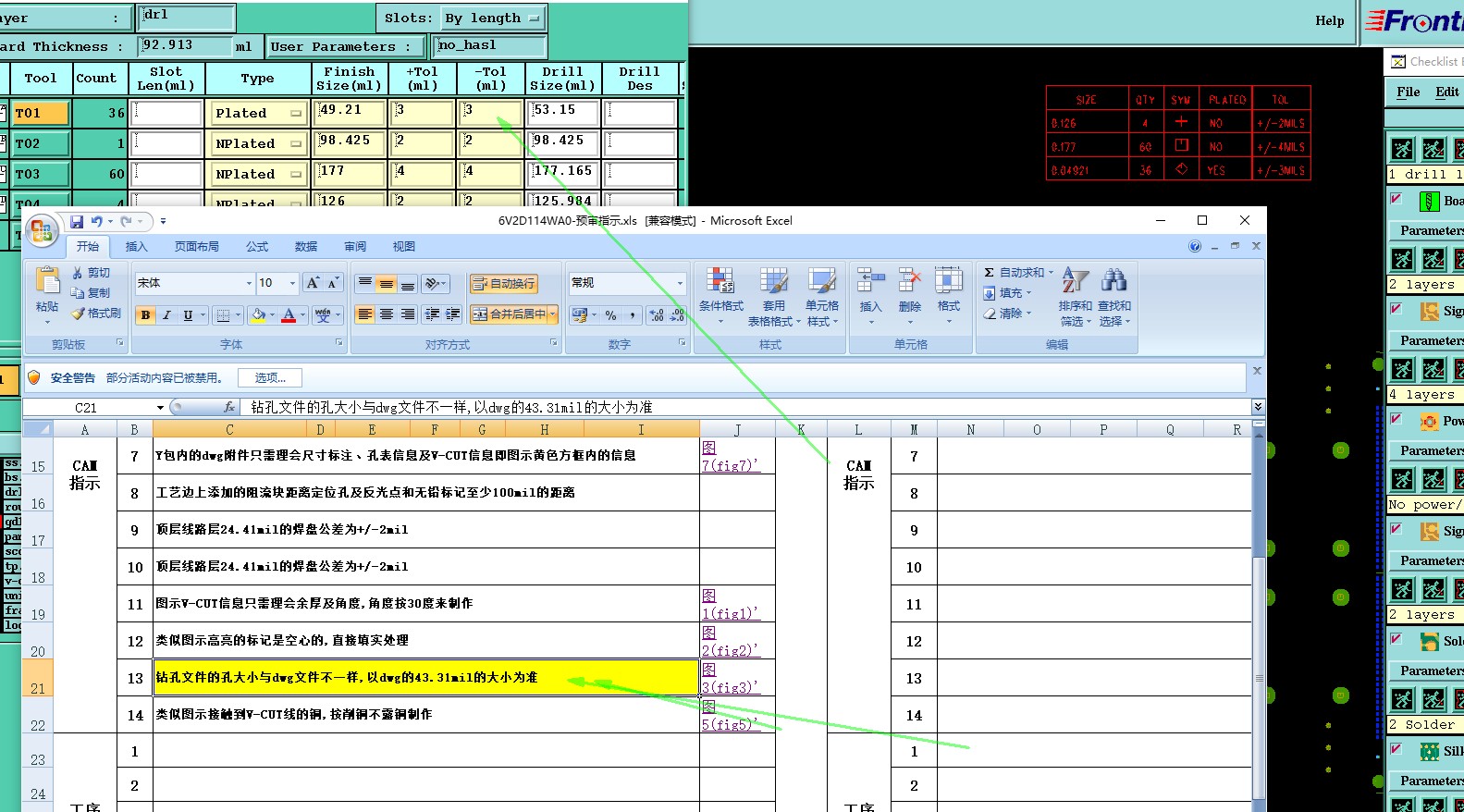The height and width of the screenshot is (812, 1464).
Task: Click the Center horizontal alignment icon
Action: click(x=387, y=314)
